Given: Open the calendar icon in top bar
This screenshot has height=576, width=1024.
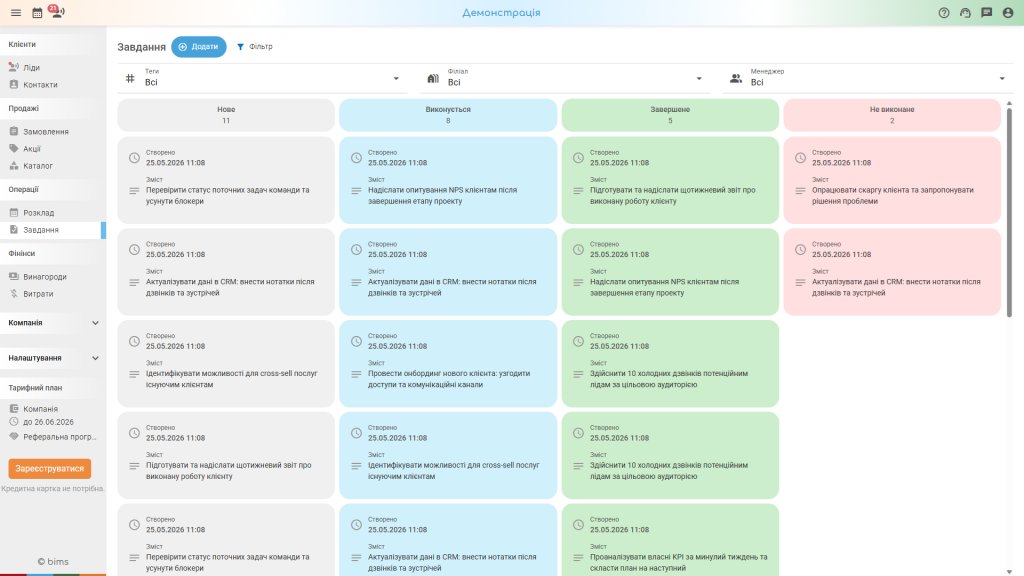Looking at the screenshot, I should (37, 12).
